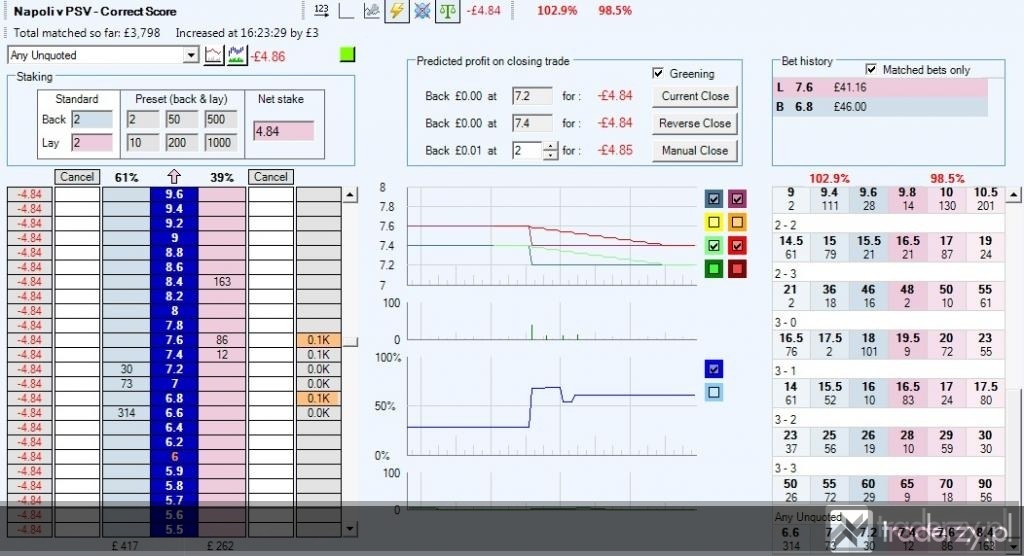Click the 3 - 1 score lay price 16.5
This screenshot has height=556, width=1024.
coord(908,393)
